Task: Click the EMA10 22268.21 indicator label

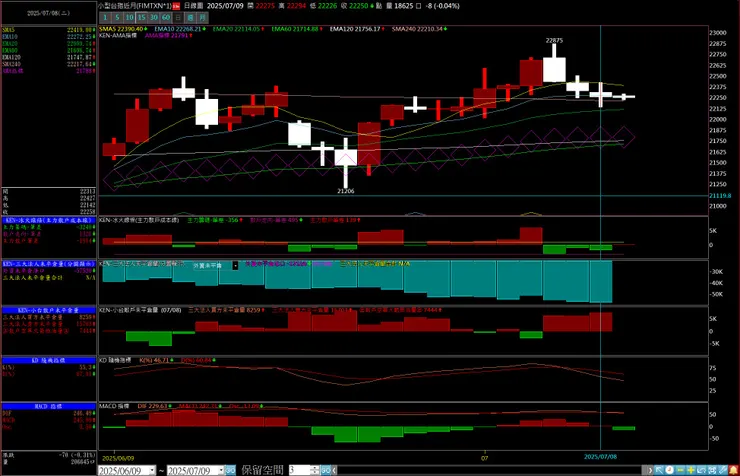Action: pyautogui.click(x=180, y=29)
